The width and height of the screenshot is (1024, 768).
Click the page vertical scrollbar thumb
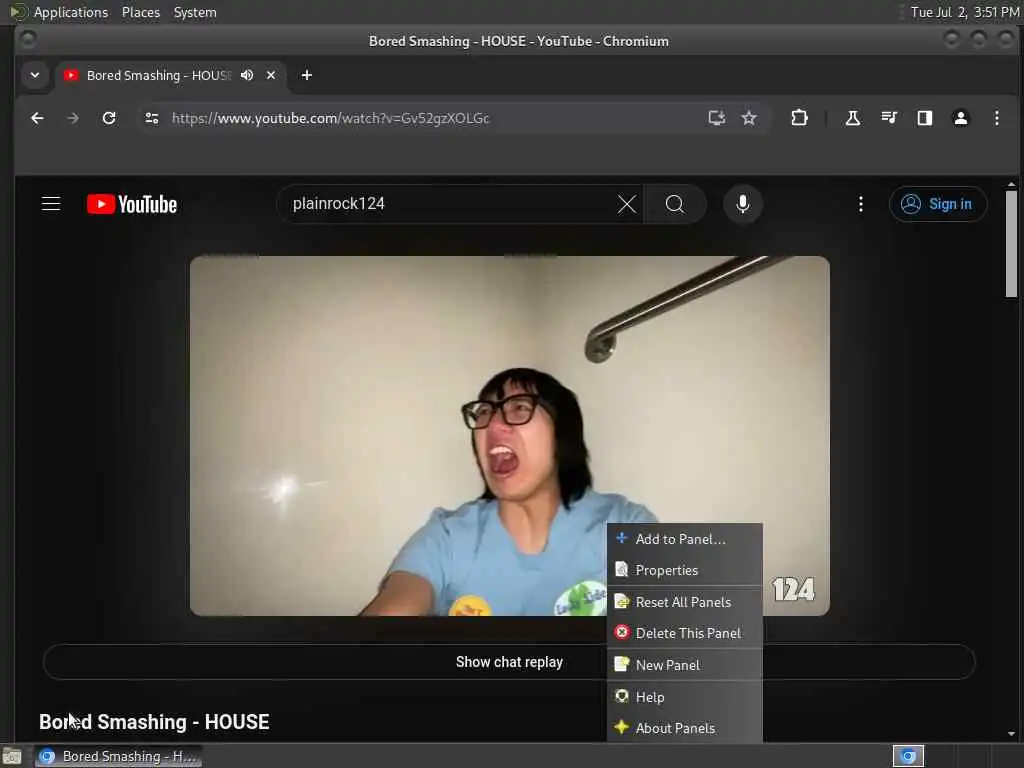click(1011, 244)
